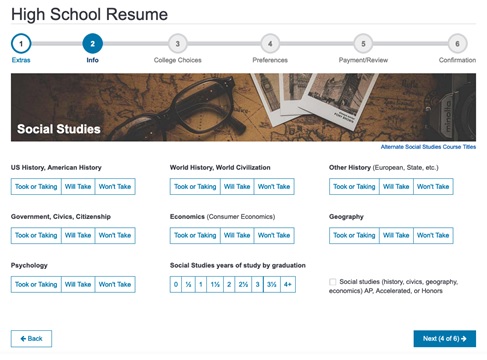Check AP, Accelerated, or Honors social studies box
This screenshot has width=487, height=360.
coord(333,282)
